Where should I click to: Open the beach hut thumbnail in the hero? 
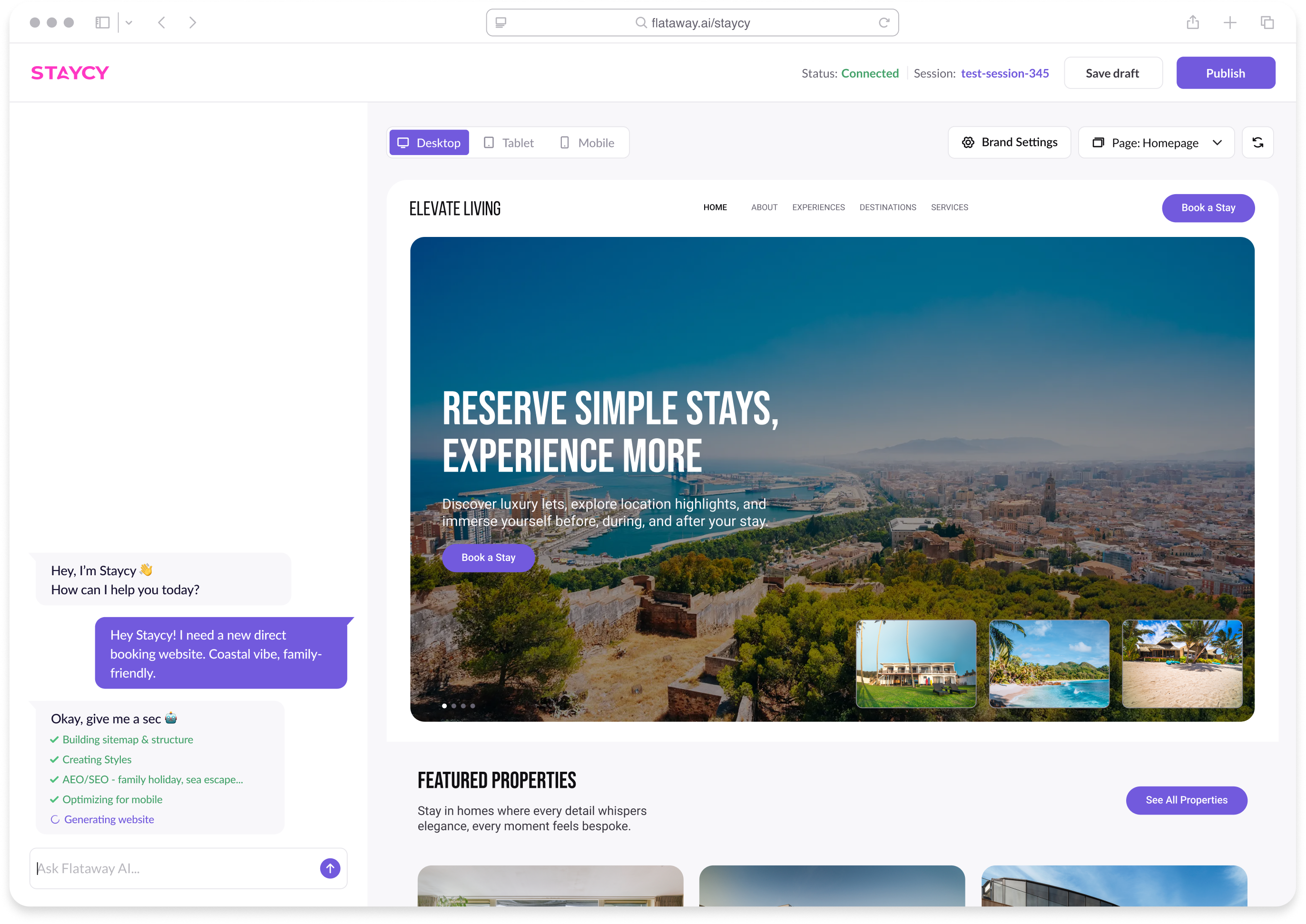pyautogui.click(x=1182, y=664)
